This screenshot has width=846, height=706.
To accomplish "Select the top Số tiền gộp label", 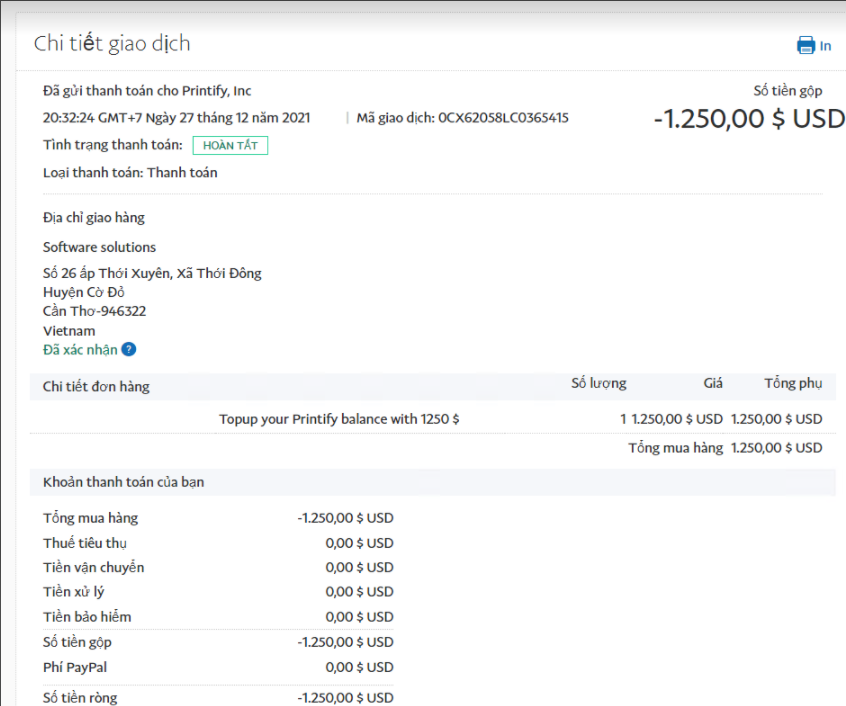I will [788, 91].
